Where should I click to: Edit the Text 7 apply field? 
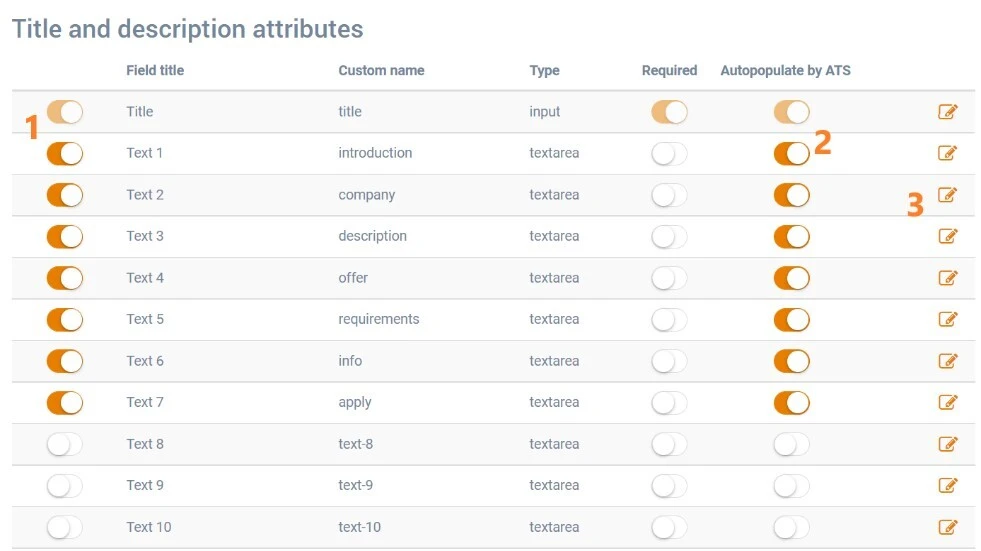(x=947, y=403)
